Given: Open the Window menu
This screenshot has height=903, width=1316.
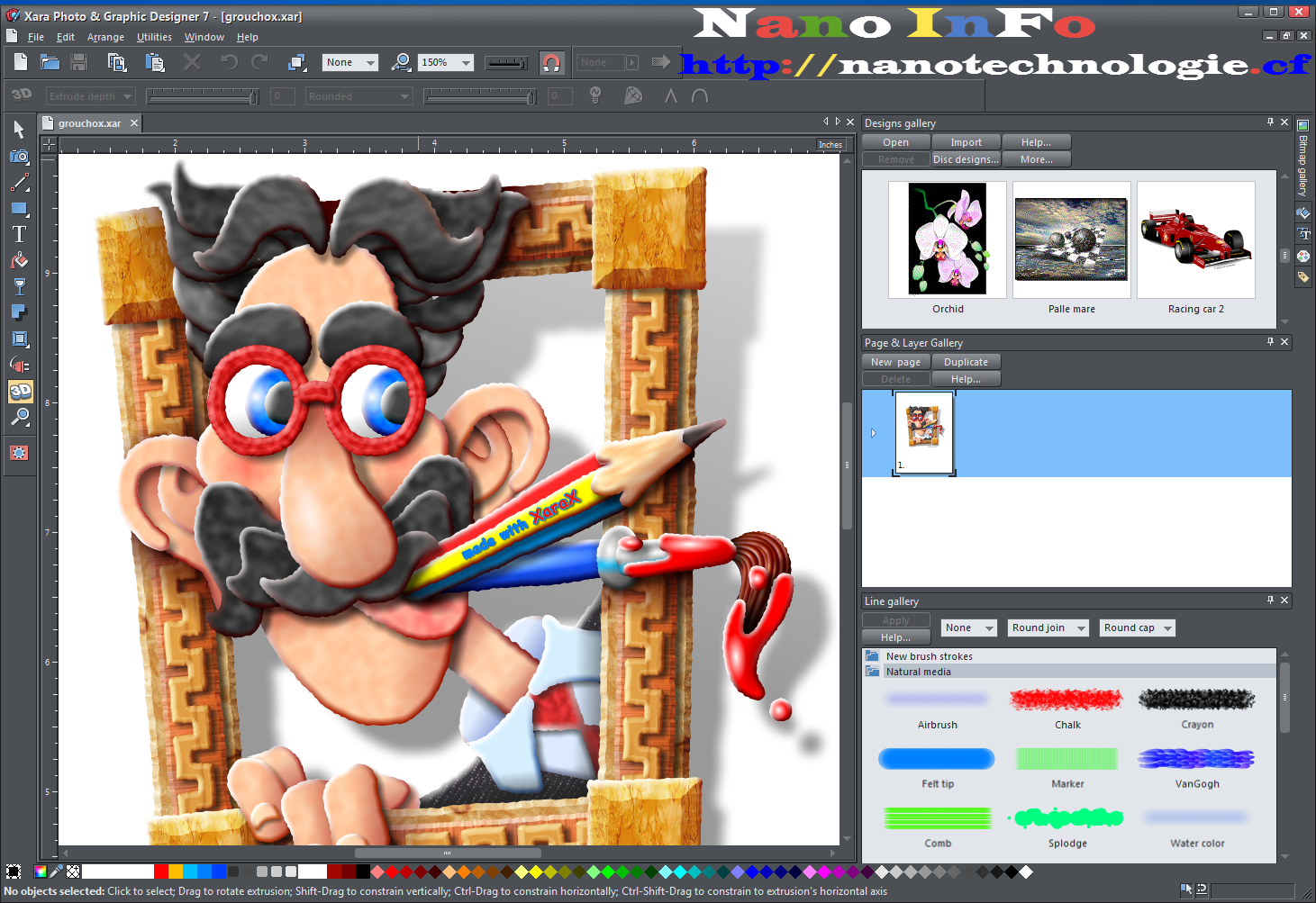Looking at the screenshot, I should point(204,37).
